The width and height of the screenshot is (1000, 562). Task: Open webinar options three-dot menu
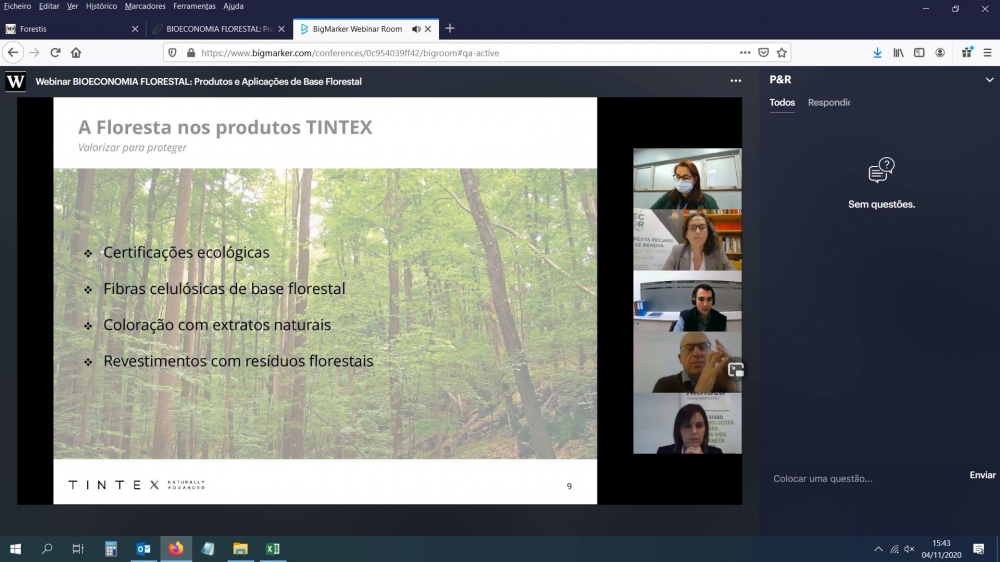[735, 81]
